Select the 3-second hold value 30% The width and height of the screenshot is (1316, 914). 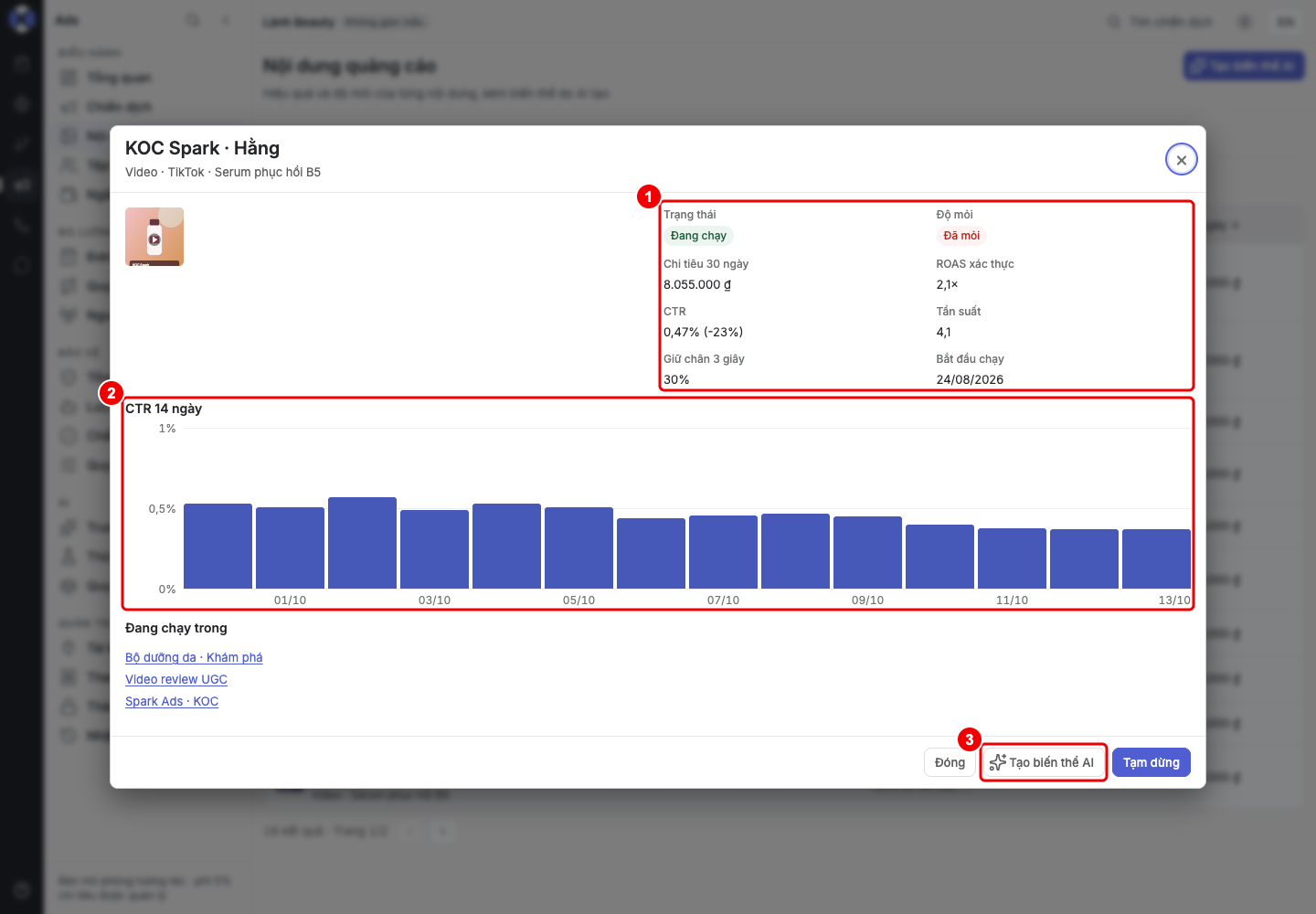(x=676, y=379)
